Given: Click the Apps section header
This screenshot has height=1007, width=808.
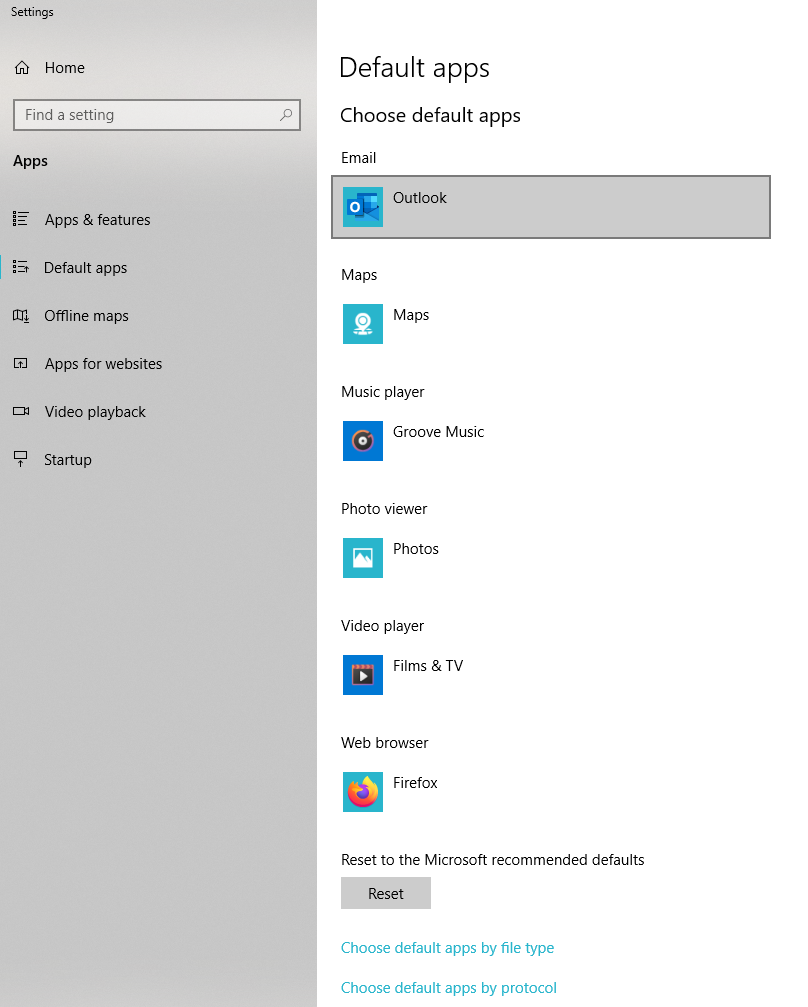Looking at the screenshot, I should [x=30, y=161].
